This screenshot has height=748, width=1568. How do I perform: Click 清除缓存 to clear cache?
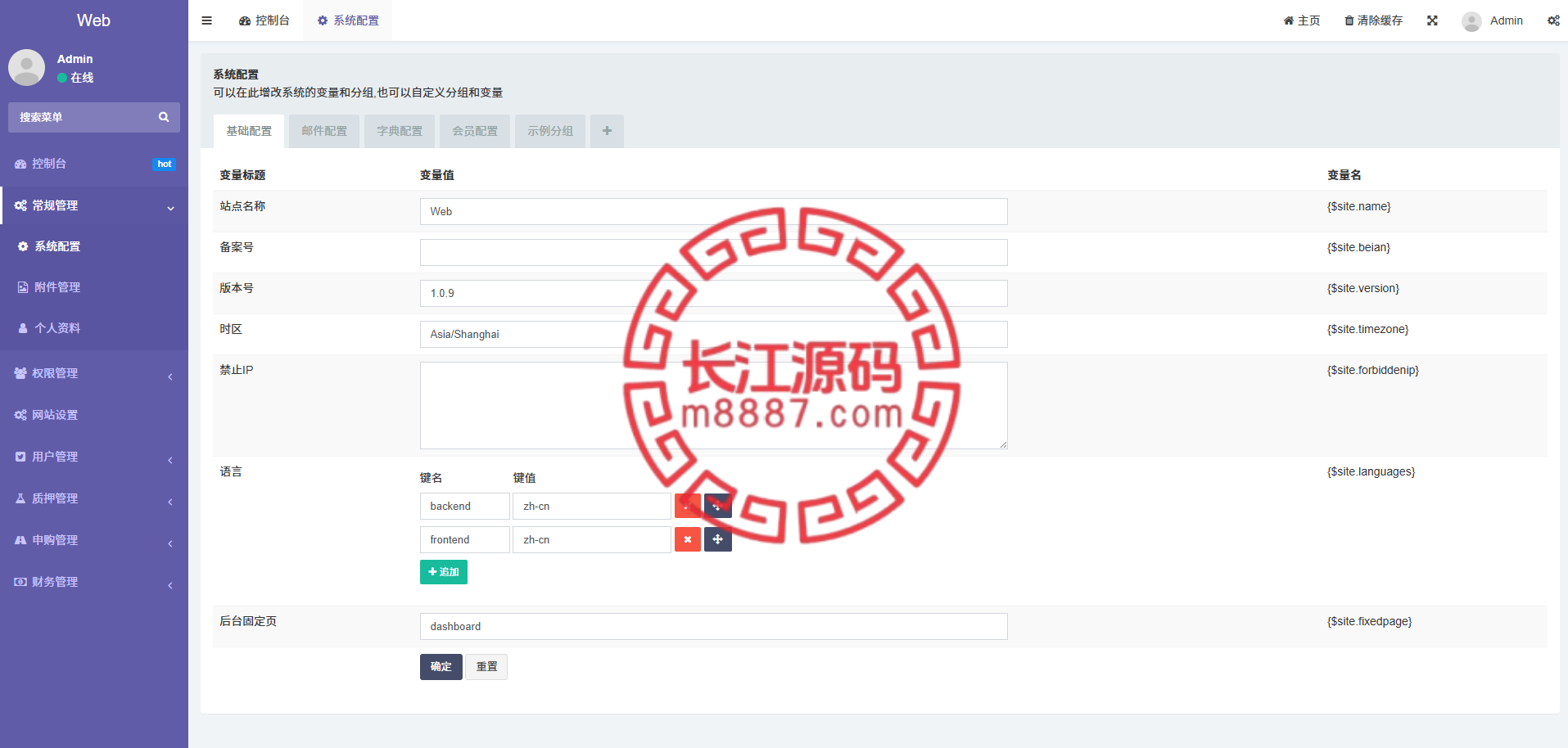click(1374, 20)
